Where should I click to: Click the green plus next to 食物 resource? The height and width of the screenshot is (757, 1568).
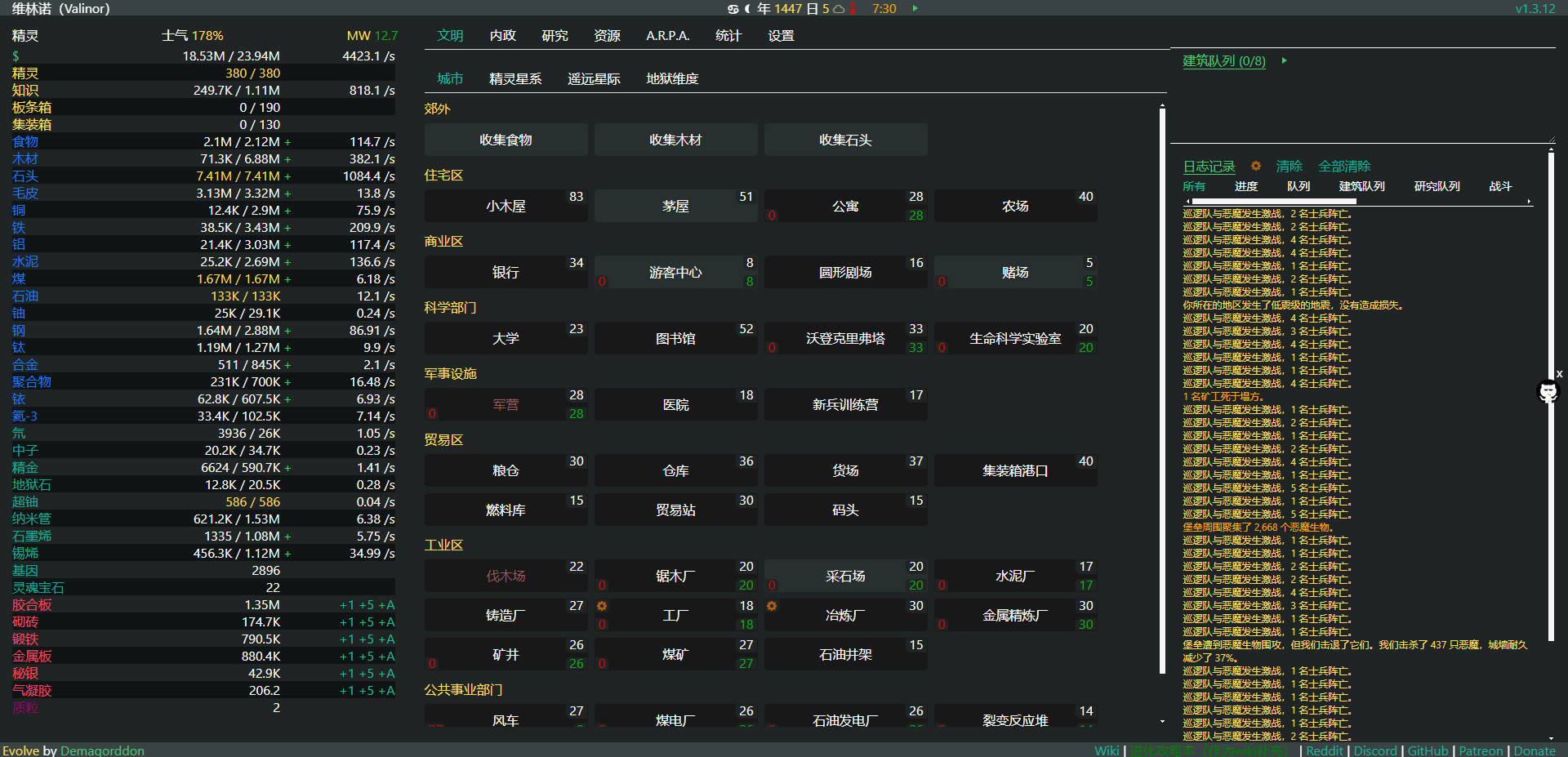(287, 142)
